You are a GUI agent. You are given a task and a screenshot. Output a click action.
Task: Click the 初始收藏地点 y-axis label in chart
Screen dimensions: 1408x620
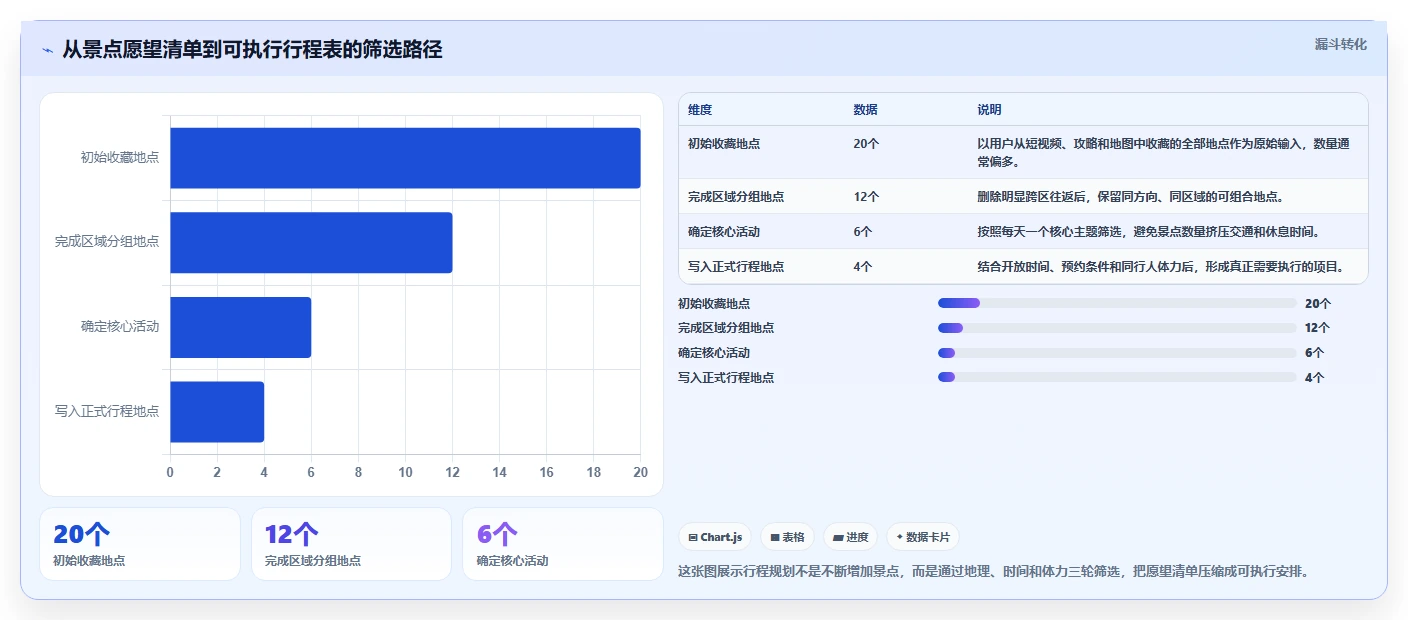tap(120, 158)
